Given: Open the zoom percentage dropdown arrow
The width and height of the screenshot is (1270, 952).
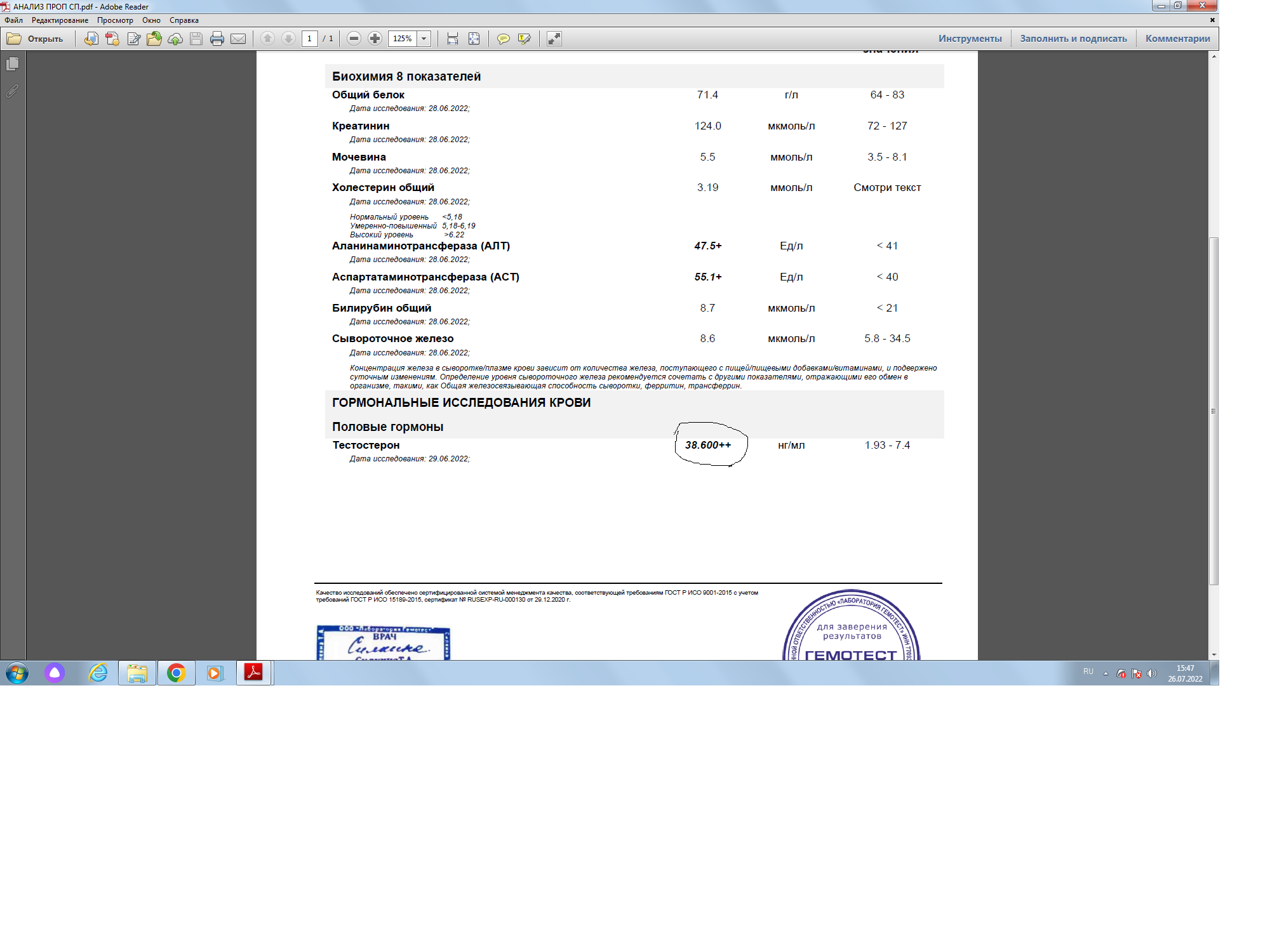Looking at the screenshot, I should 424,39.
